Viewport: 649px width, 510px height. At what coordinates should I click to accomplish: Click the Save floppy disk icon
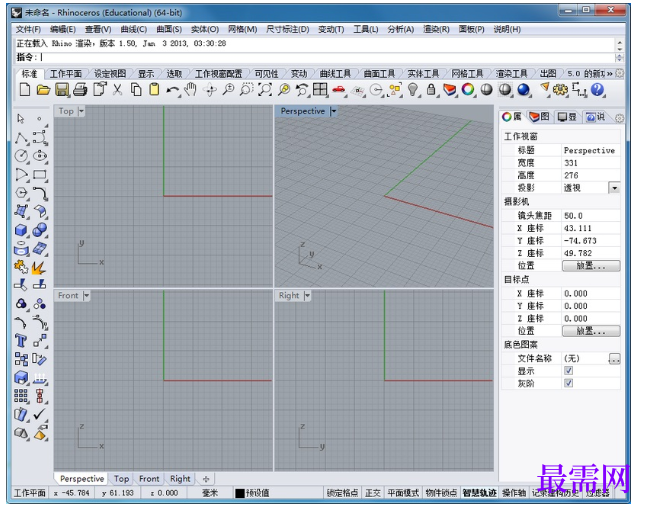click(62, 90)
